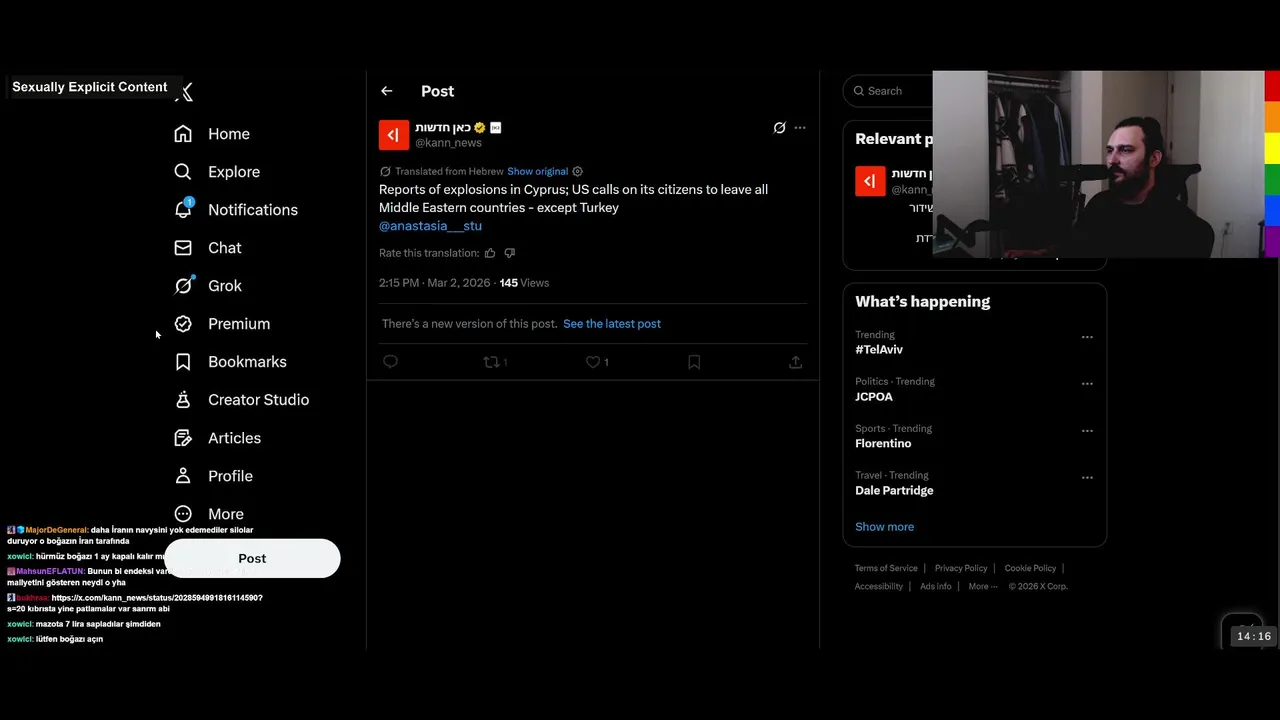
Task: Open options for Dale Partridge trend
Action: 1087,478
